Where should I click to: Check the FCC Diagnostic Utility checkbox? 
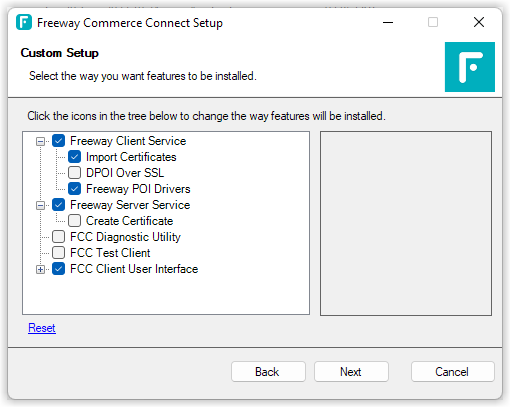point(59,237)
